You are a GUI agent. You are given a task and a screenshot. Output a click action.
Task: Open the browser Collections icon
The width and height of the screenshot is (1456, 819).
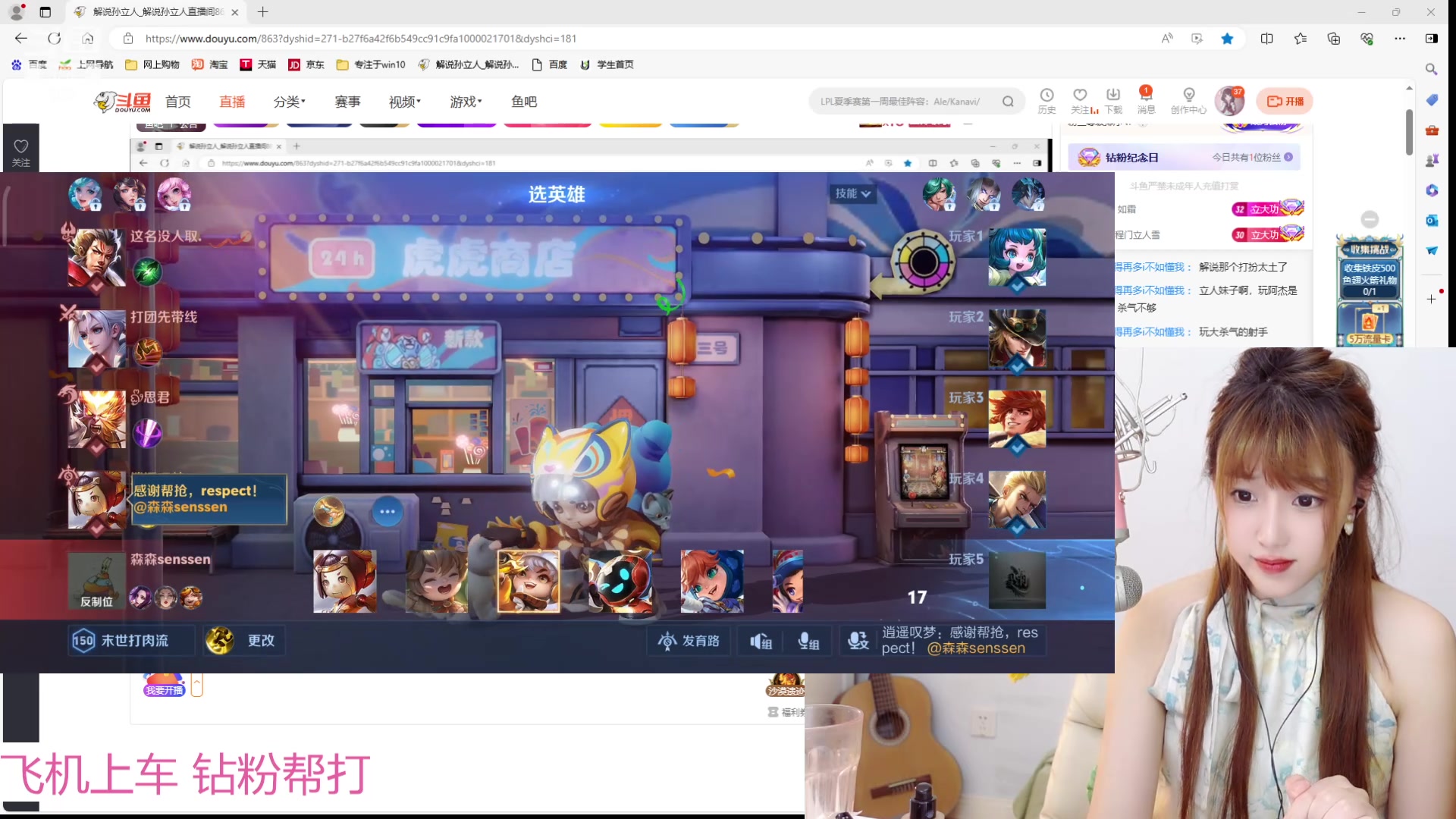(1333, 39)
